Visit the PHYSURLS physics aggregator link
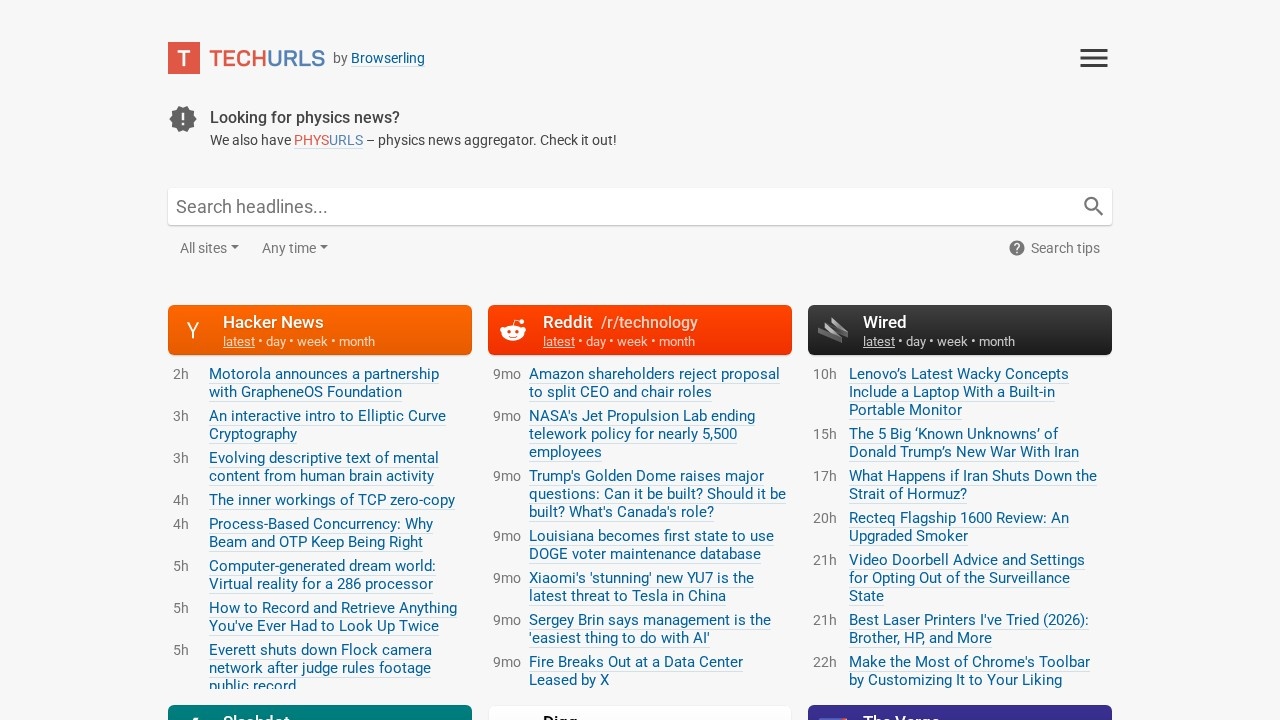Viewport: 1280px width, 720px height. coord(328,140)
